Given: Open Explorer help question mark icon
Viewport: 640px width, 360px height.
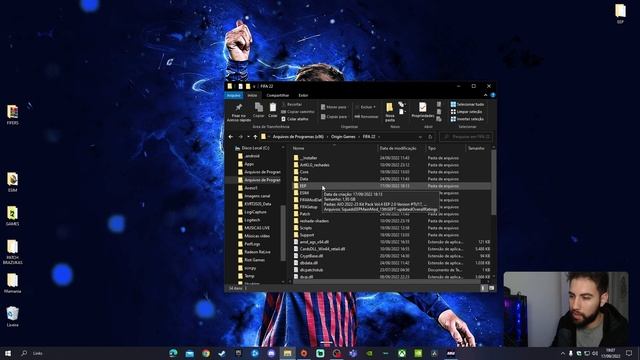Looking at the screenshot, I should (493, 95).
